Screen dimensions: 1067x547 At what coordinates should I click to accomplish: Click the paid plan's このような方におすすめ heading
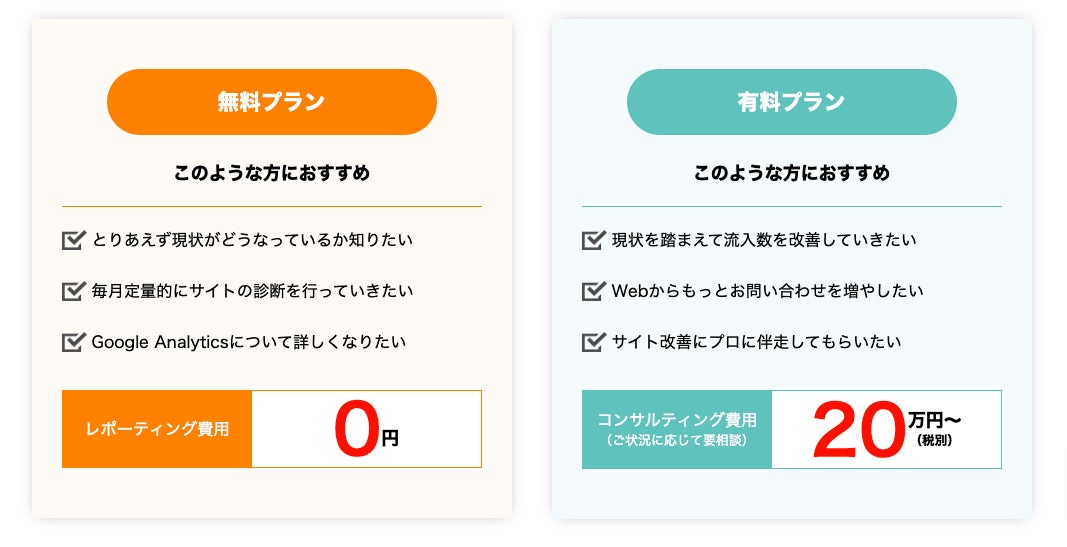[791, 173]
